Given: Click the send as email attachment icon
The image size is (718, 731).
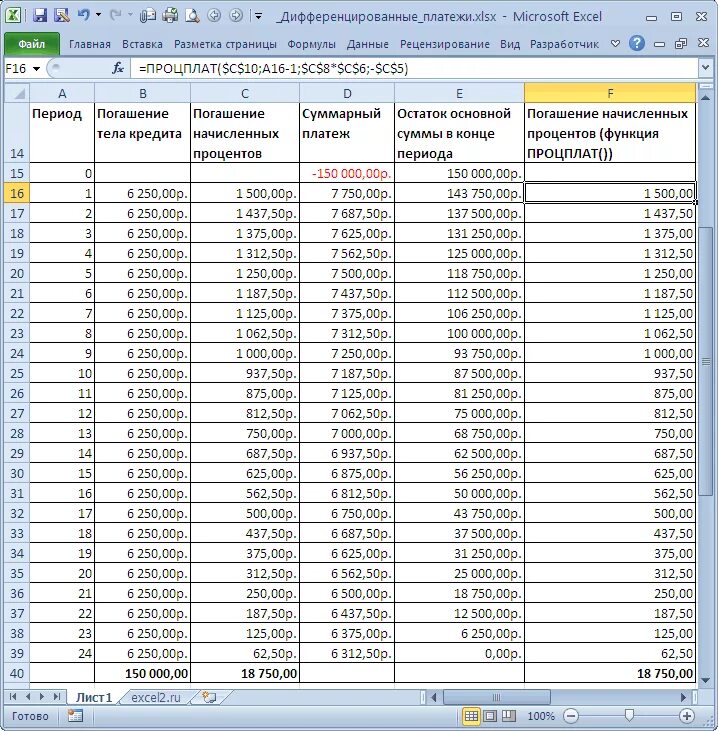Looking at the screenshot, I should coord(148,15).
